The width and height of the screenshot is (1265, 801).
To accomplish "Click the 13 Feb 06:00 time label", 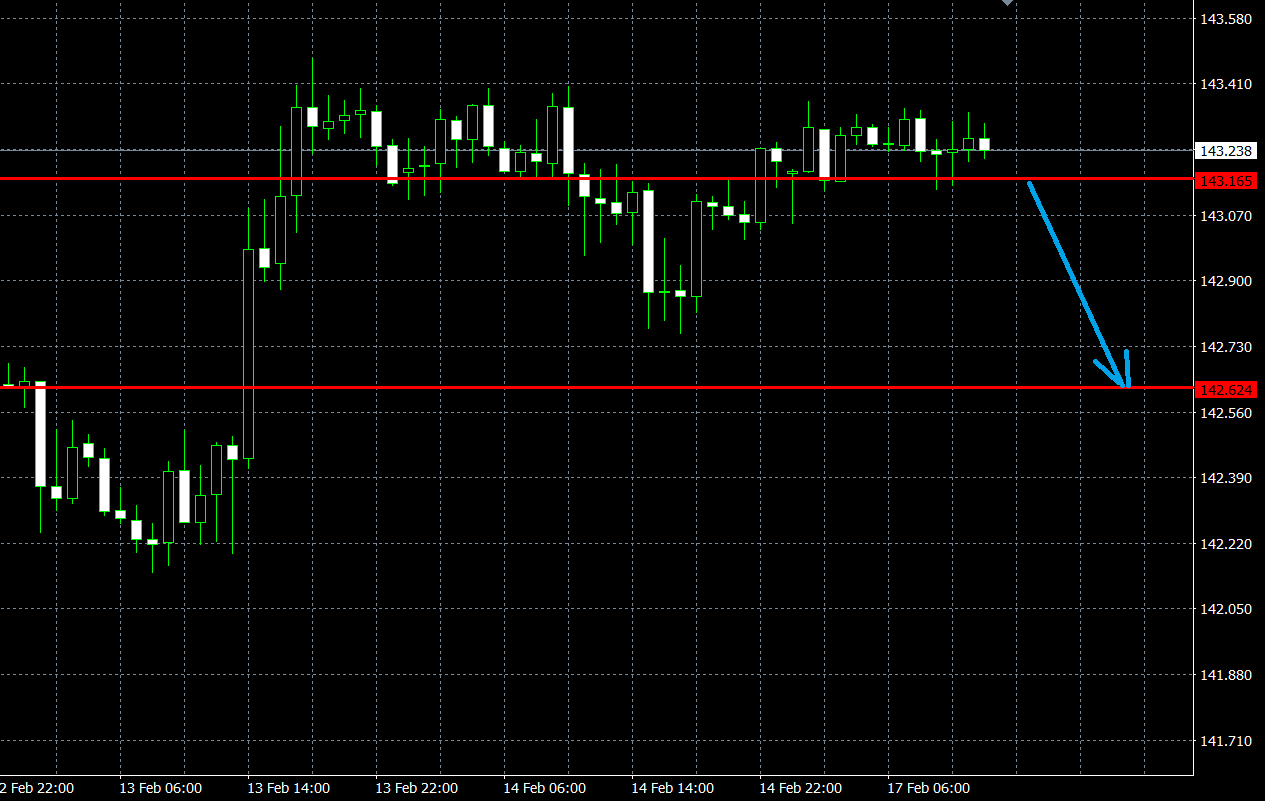I will click(160, 788).
